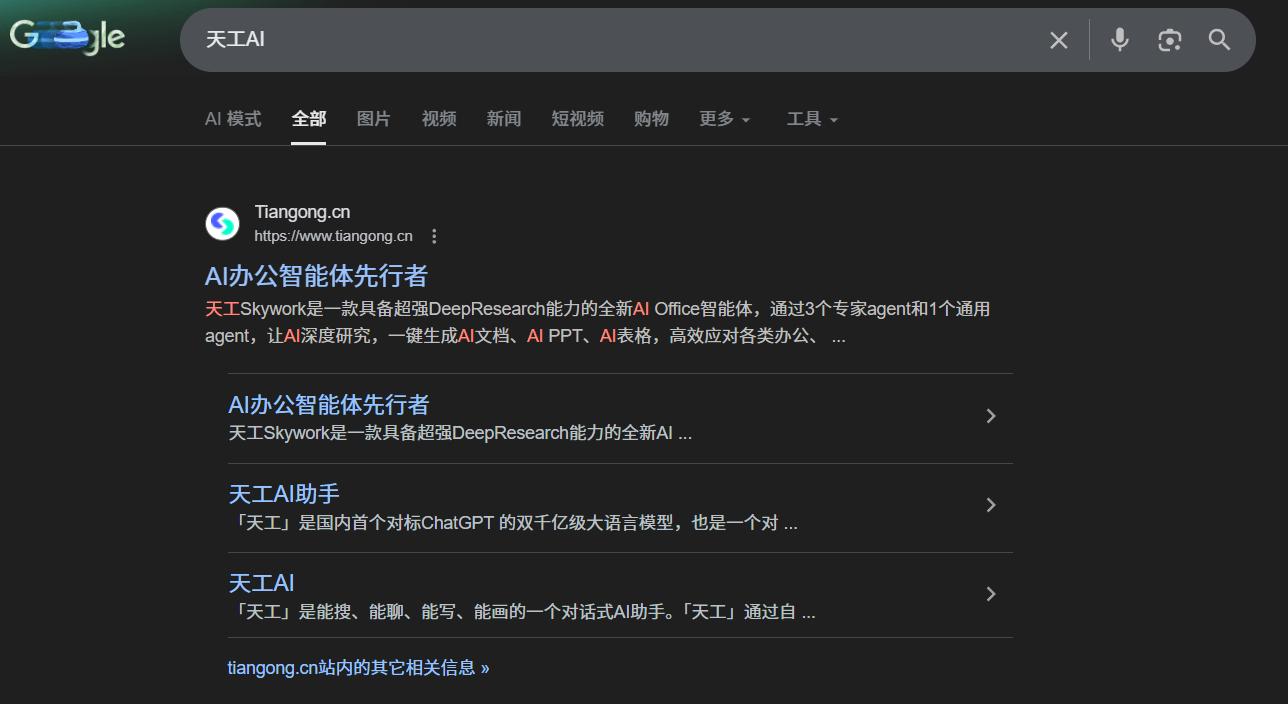Image resolution: width=1288 pixels, height=704 pixels.
Task: Select the 图片 tab
Action: [373, 119]
